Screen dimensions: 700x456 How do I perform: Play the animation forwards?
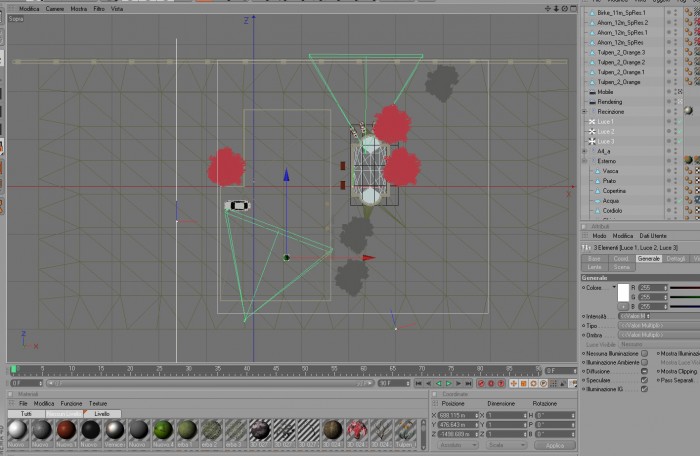[448, 383]
